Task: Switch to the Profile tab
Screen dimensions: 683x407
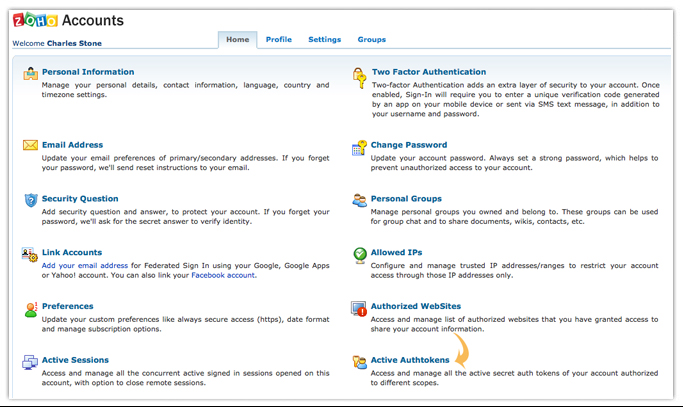Action: coord(279,40)
